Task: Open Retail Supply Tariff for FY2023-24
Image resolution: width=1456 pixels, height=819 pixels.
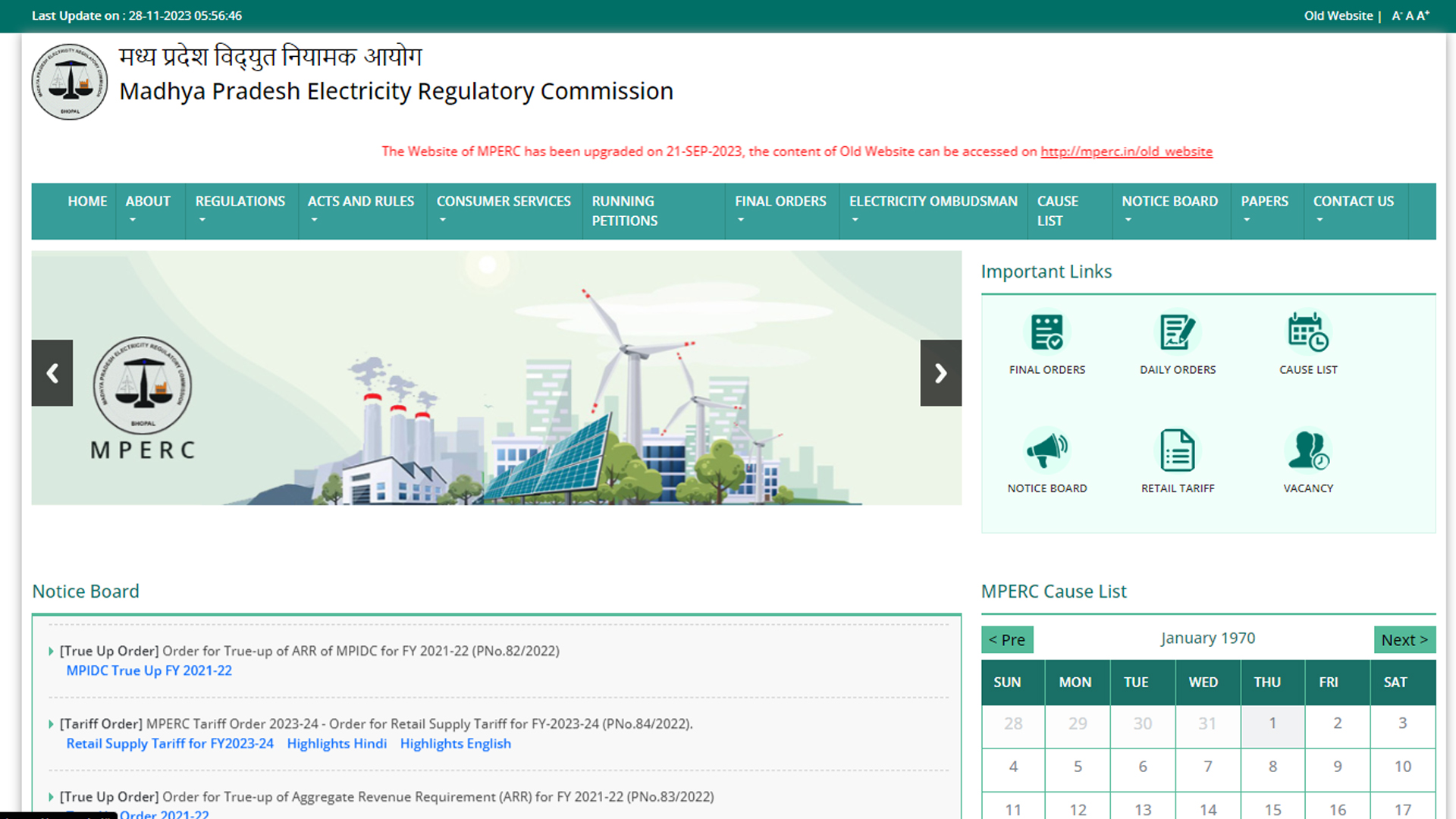Action: (x=170, y=744)
